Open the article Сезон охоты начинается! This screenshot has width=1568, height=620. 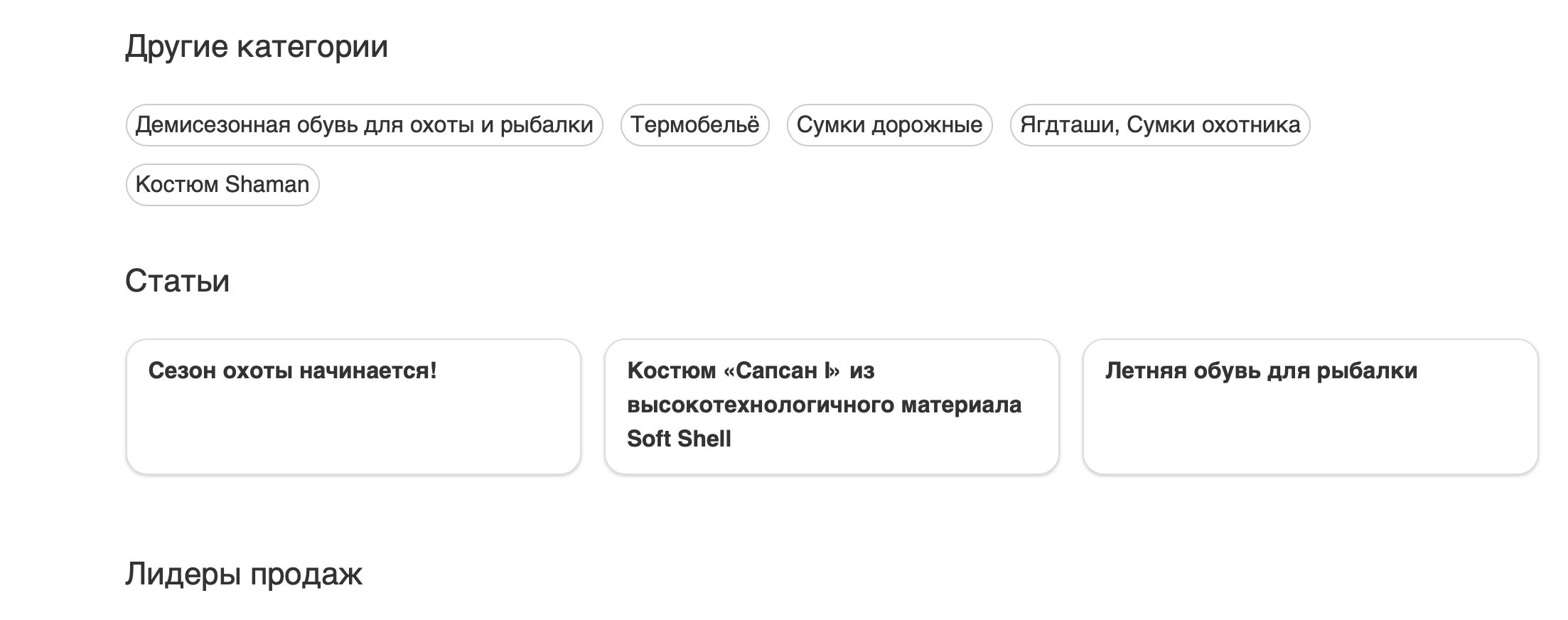point(292,371)
